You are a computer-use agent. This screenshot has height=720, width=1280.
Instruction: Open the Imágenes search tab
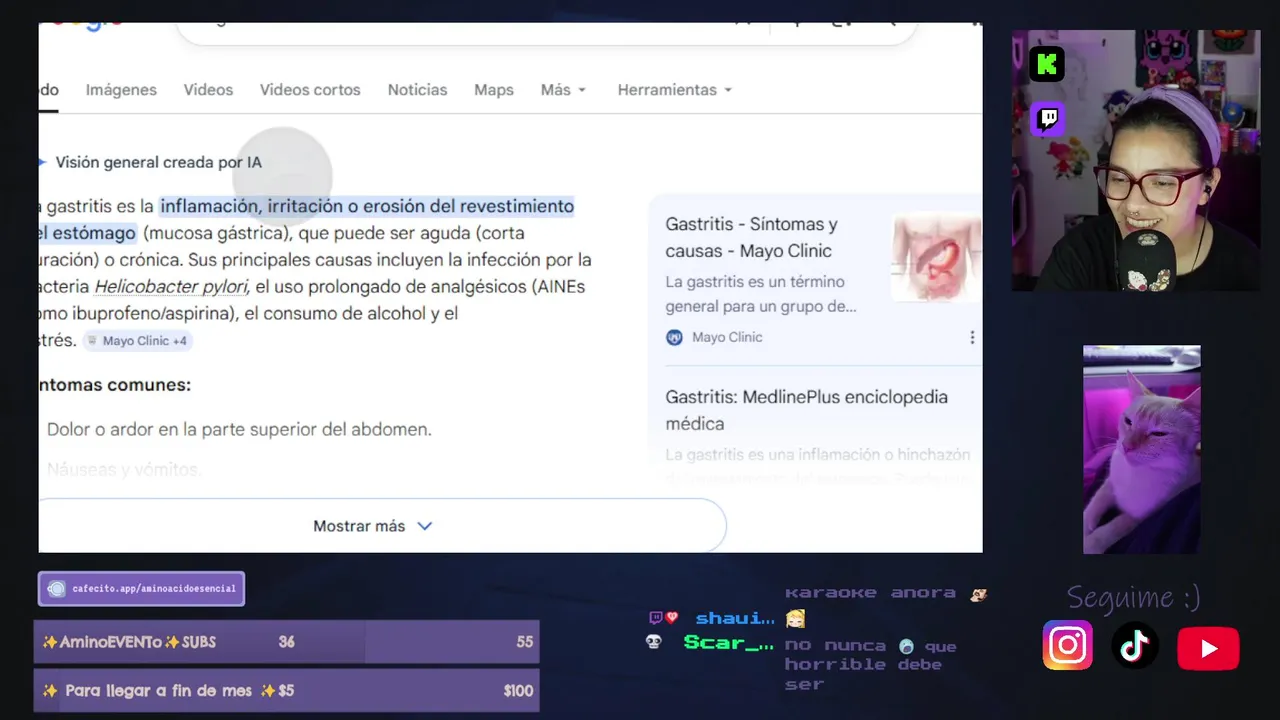pos(121,90)
